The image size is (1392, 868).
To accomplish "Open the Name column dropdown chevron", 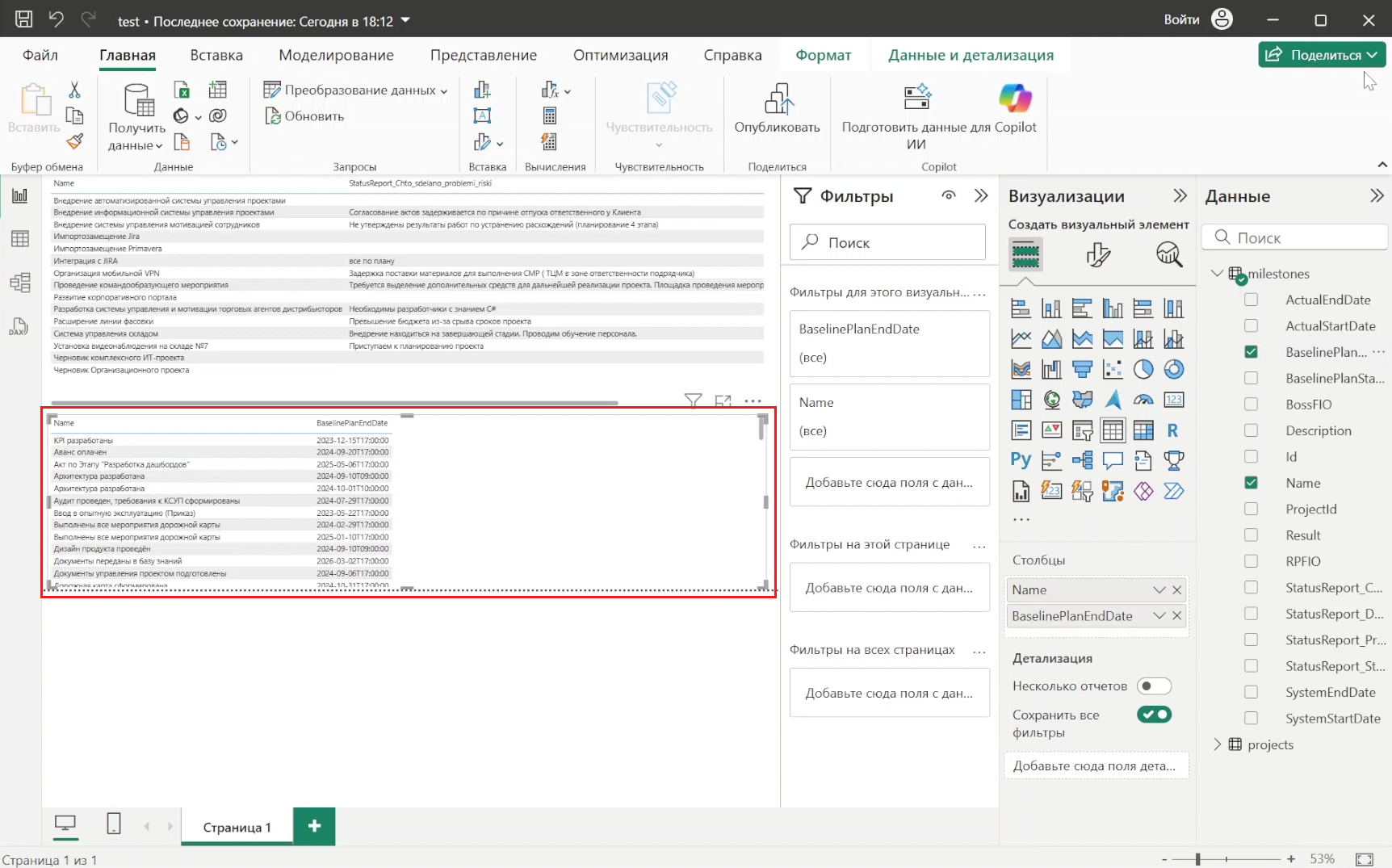I will (1159, 589).
